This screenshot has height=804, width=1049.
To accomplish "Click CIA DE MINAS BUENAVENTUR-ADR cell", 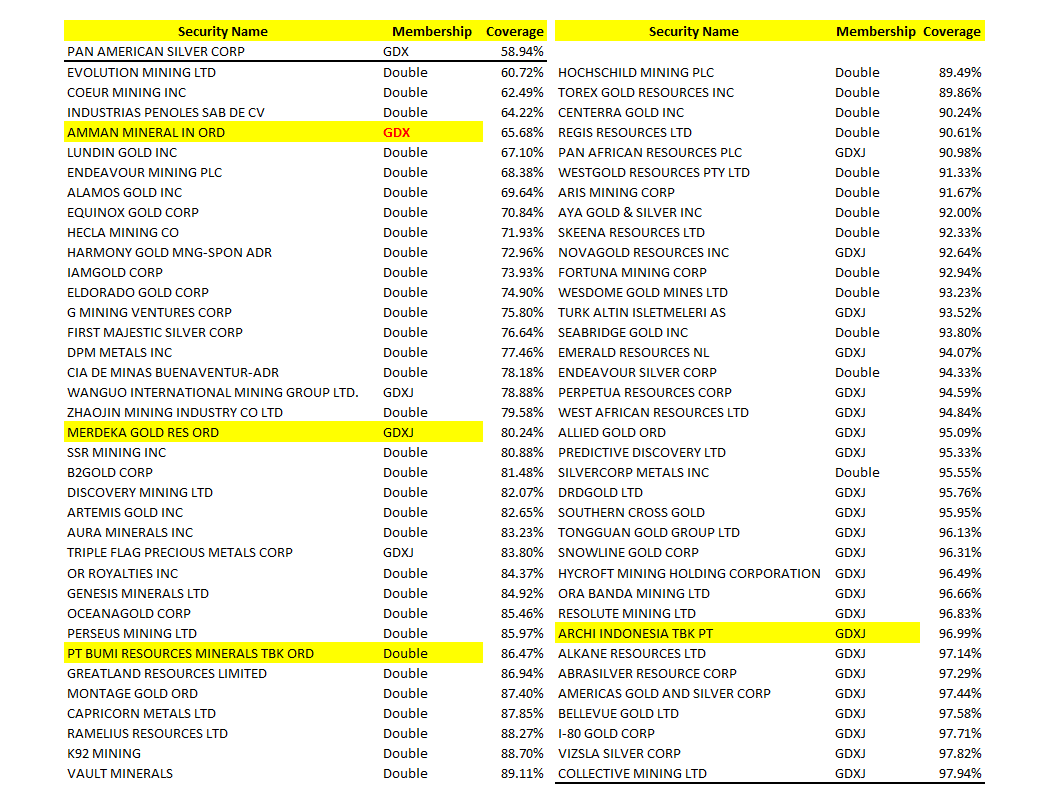I will [x=173, y=373].
